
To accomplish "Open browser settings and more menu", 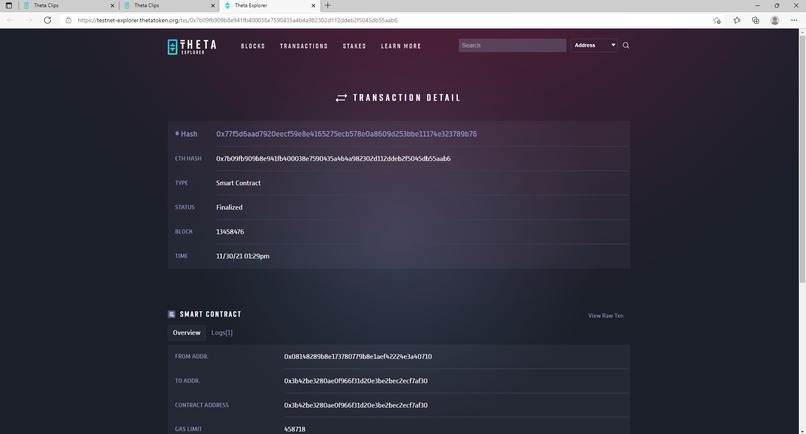I will pyautogui.click(x=794, y=20).
